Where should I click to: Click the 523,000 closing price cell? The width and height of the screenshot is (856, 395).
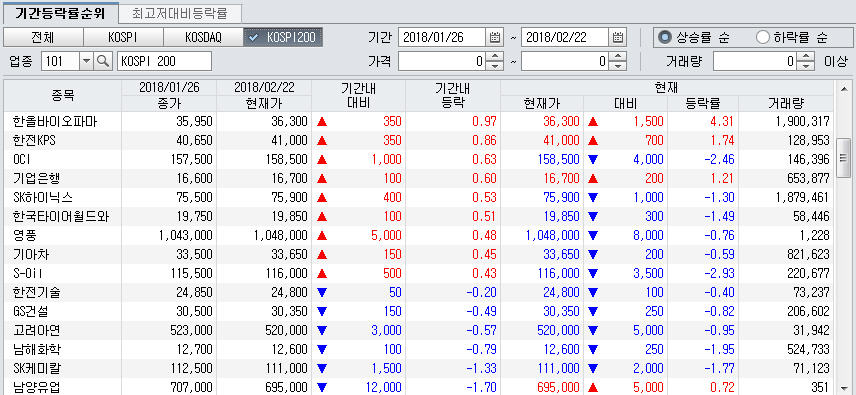click(169, 330)
